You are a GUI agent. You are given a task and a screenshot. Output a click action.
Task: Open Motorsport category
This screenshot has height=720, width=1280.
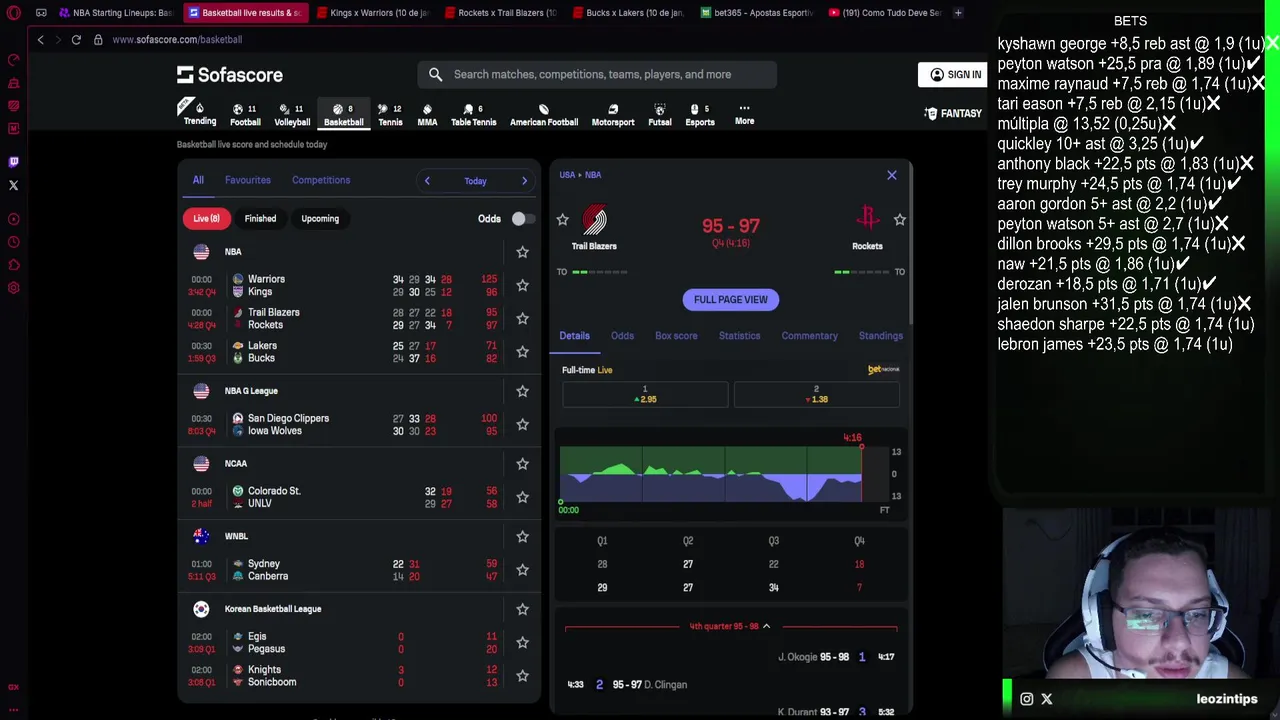[613, 114]
